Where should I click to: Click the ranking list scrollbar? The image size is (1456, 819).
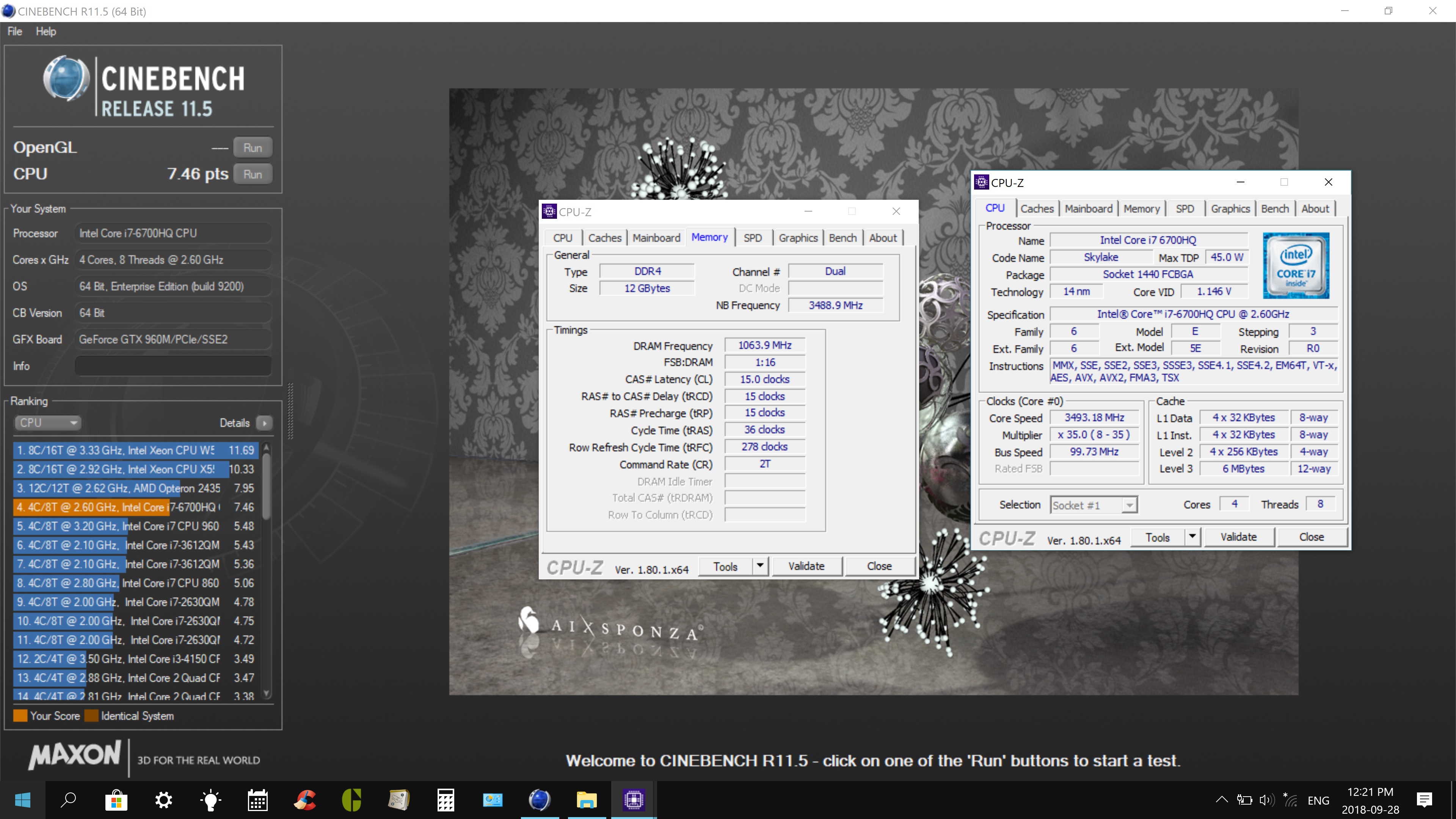(x=267, y=486)
